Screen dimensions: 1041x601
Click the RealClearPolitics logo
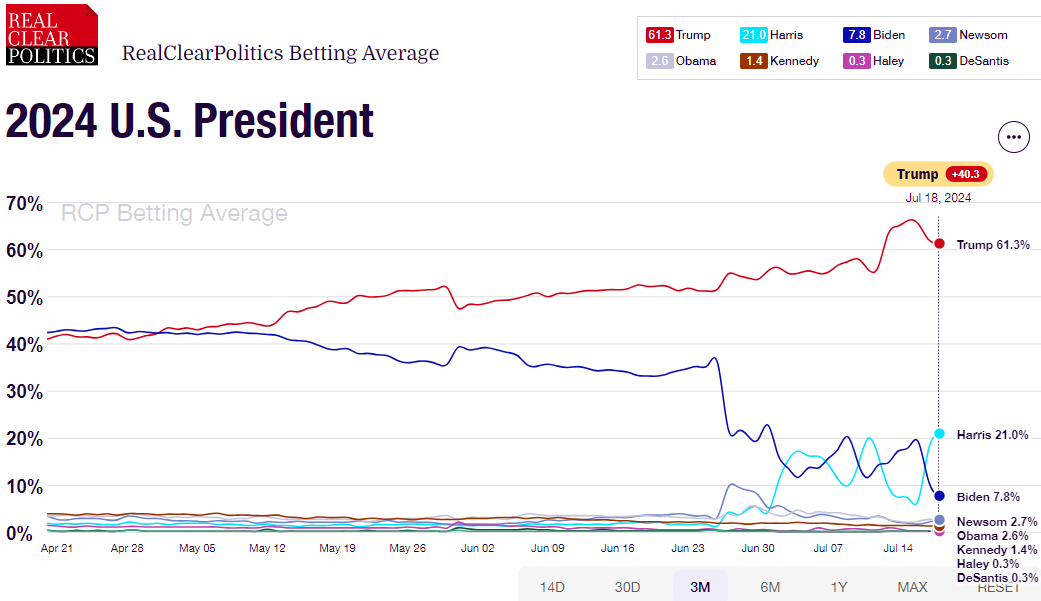(52, 35)
